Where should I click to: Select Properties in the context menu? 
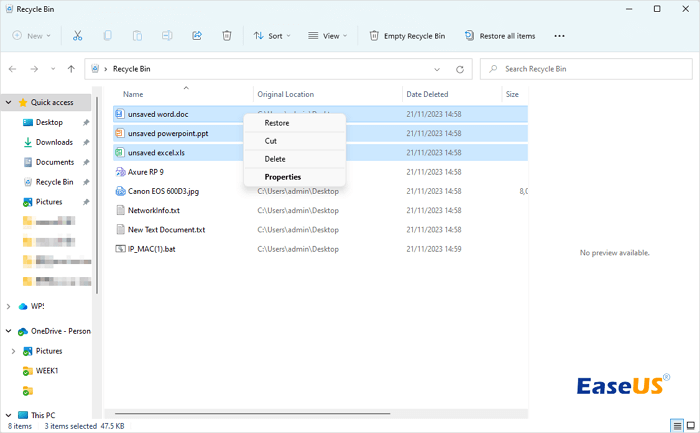(x=282, y=177)
